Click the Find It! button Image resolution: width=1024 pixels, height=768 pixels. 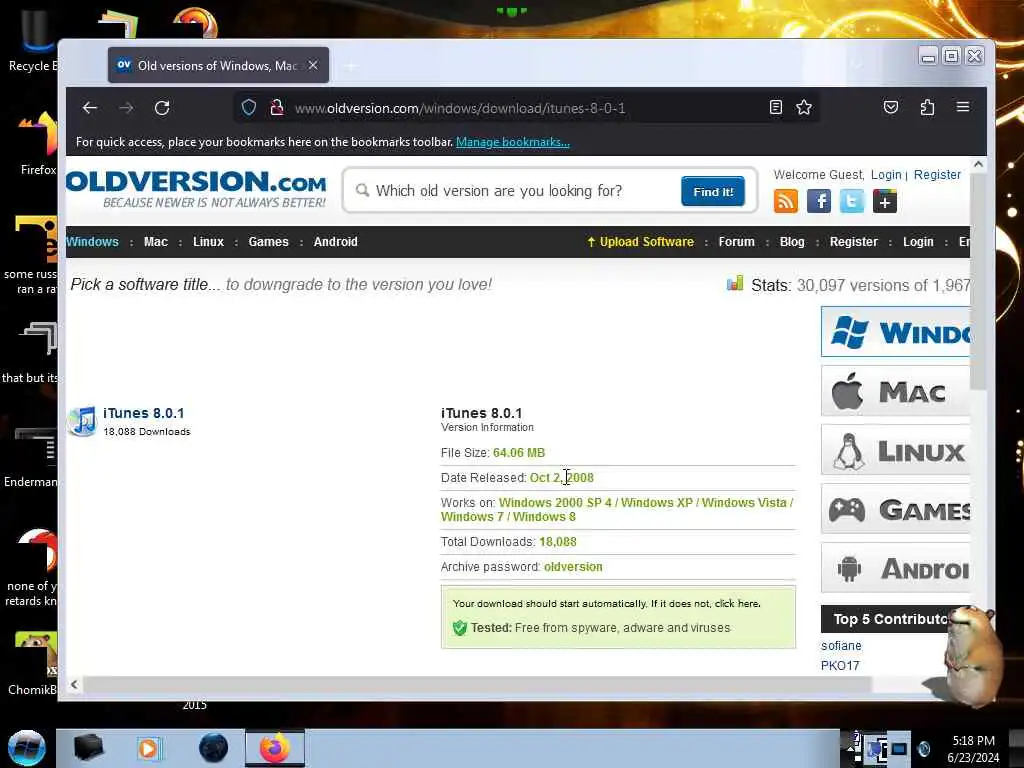(713, 191)
